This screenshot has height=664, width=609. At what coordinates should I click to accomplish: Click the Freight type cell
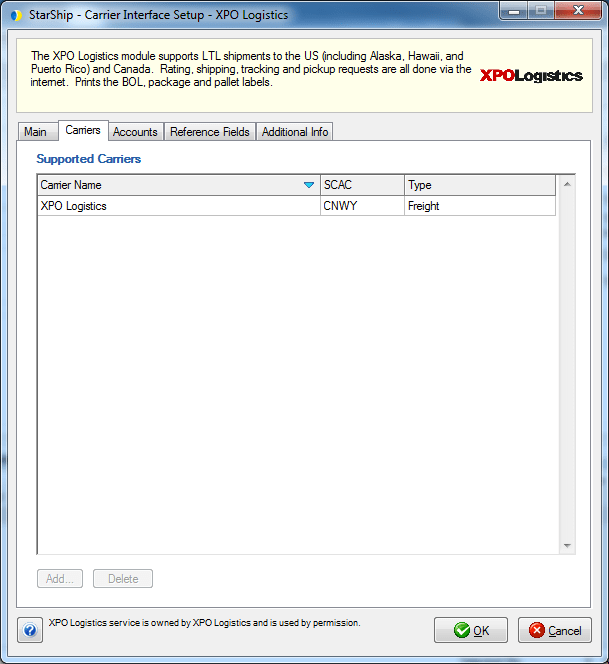[480, 206]
